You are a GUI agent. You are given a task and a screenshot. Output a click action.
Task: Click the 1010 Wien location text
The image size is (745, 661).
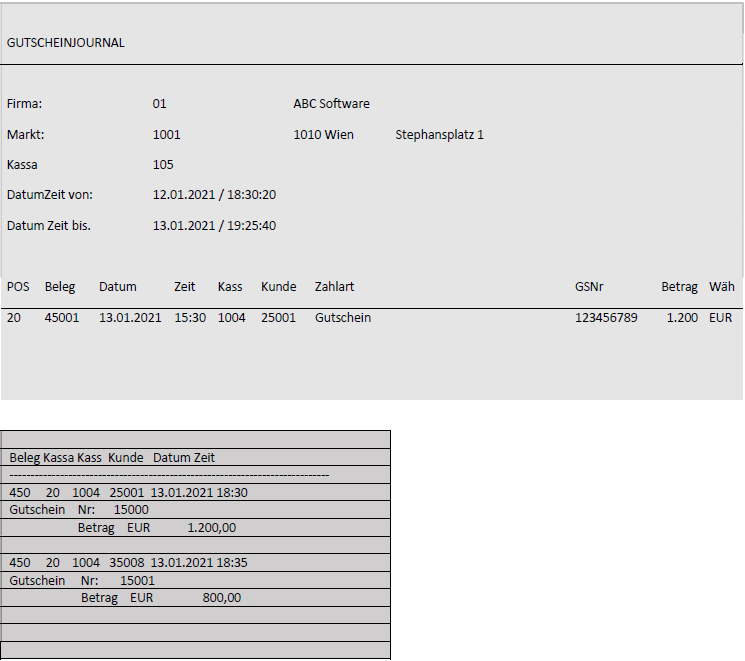(323, 134)
